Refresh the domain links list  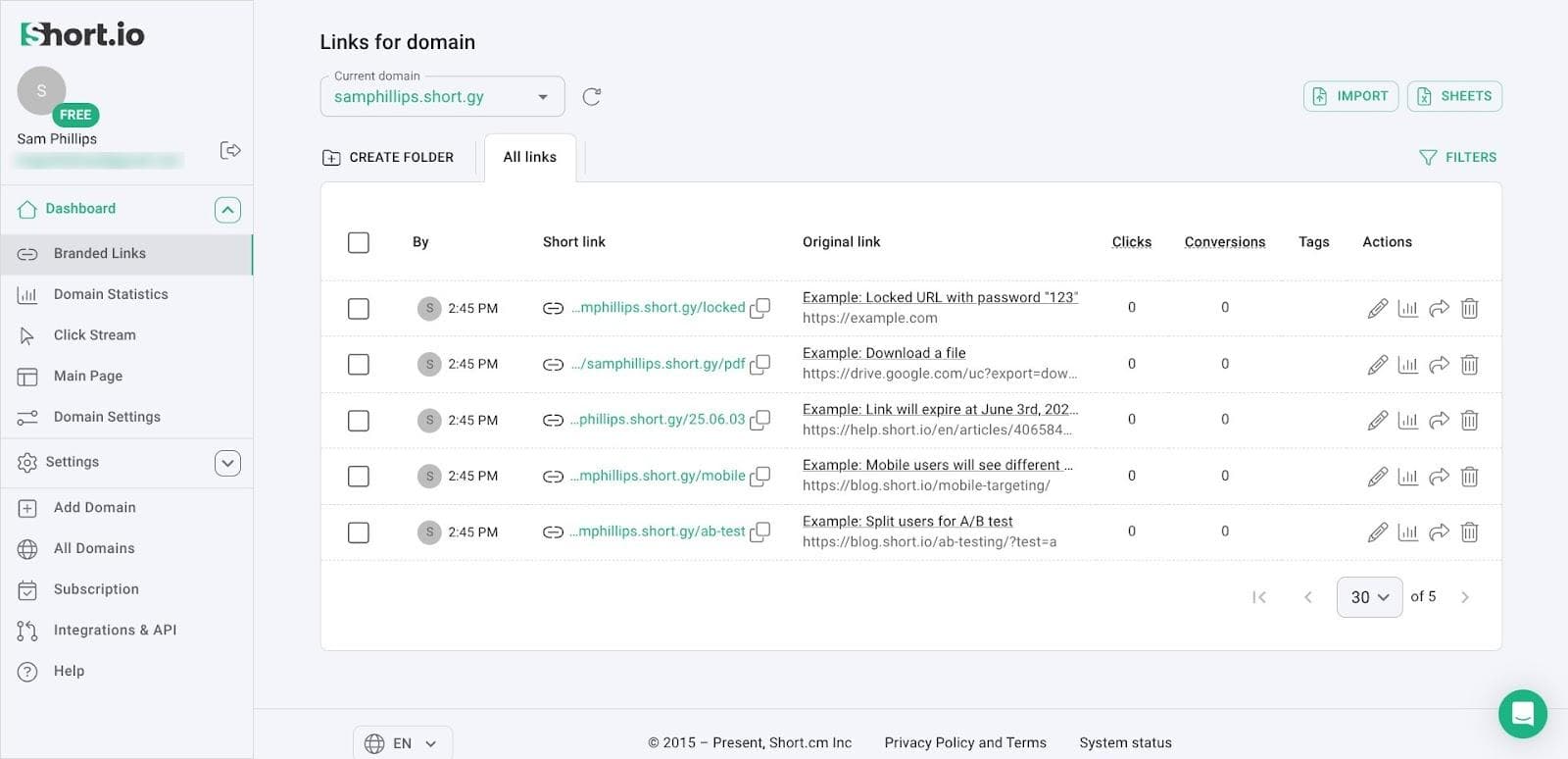pos(591,96)
